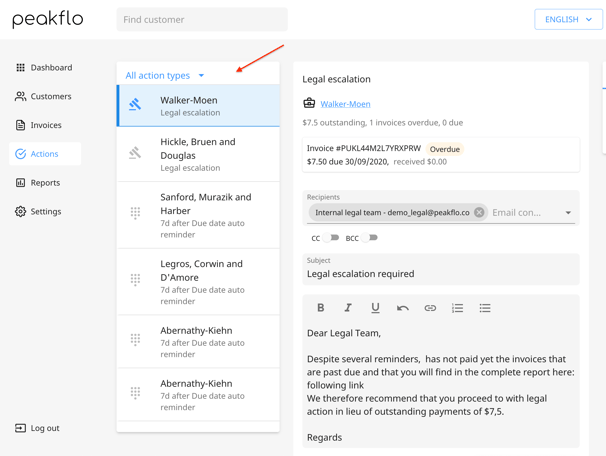Screen dimensions: 606x456
Task: Toggle the CC switch
Action: point(331,238)
